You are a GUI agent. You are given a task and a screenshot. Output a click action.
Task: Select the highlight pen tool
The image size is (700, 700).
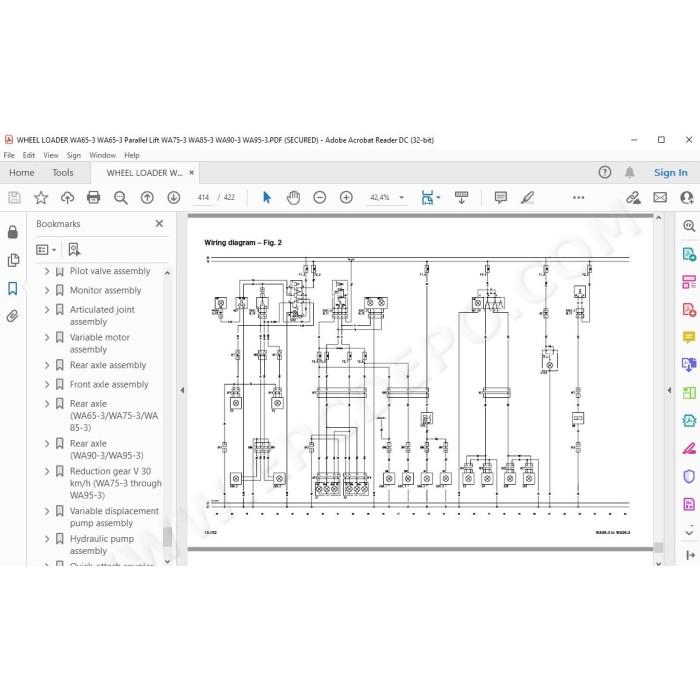click(x=527, y=197)
